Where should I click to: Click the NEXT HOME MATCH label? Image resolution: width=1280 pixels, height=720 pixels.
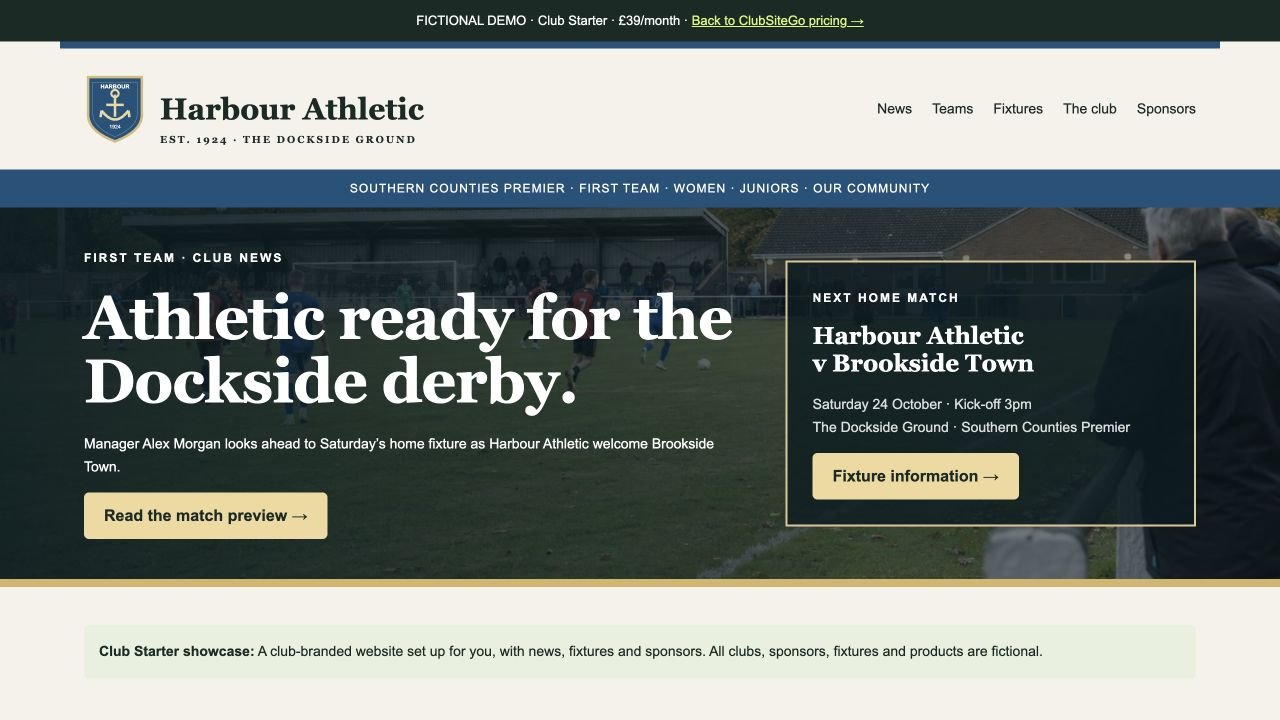885,298
